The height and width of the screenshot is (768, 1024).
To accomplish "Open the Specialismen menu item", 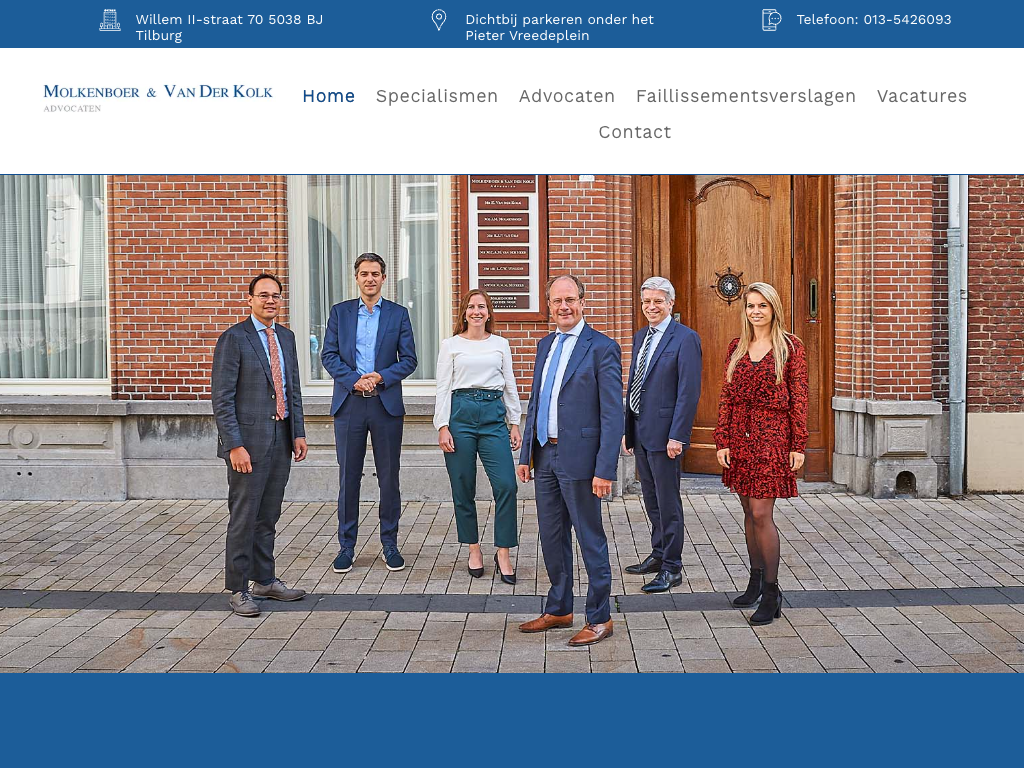I will click(x=437, y=96).
